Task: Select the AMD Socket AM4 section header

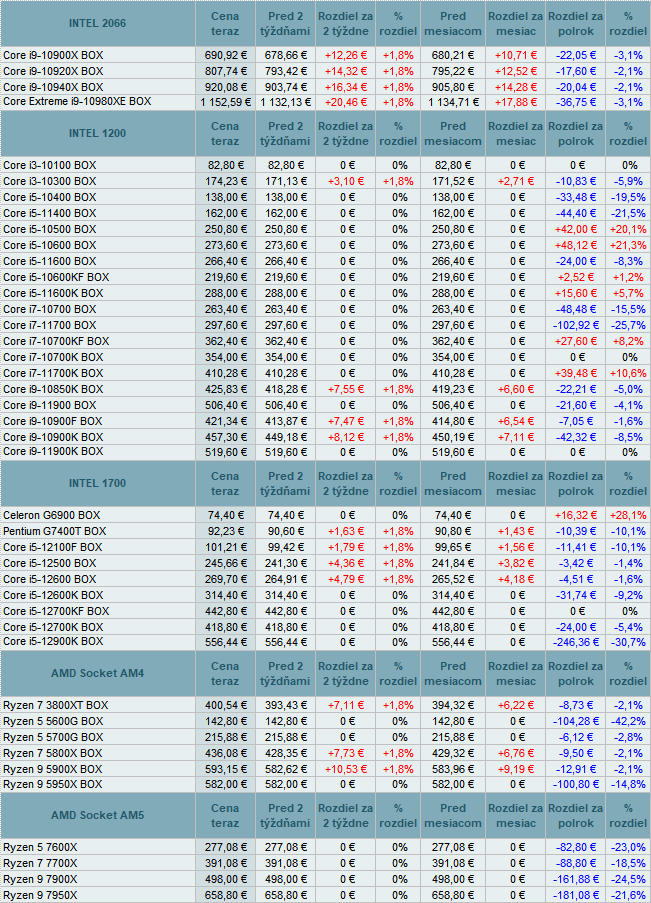Action: [x=98, y=673]
